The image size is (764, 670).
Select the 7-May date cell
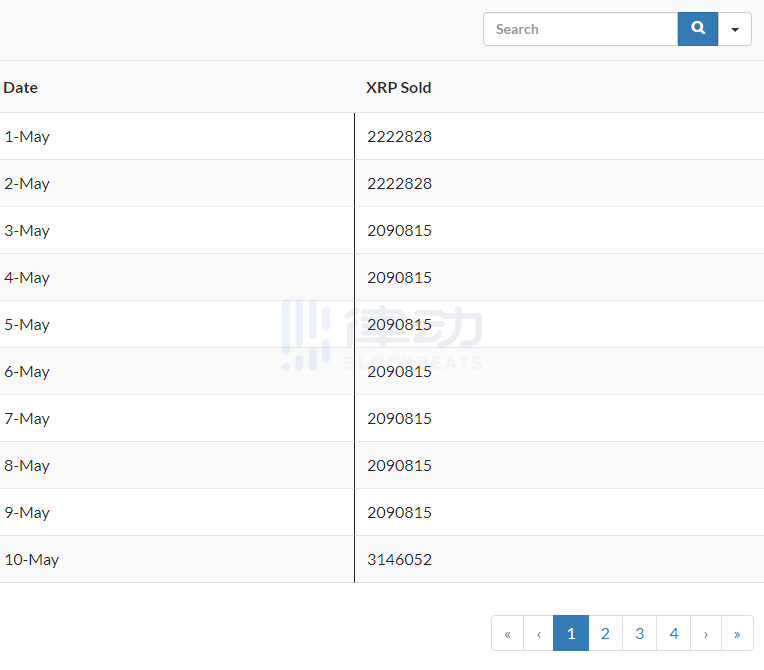[177, 419]
